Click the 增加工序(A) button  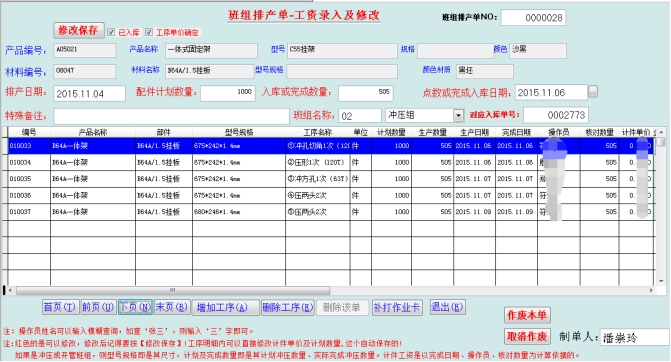pos(226,308)
